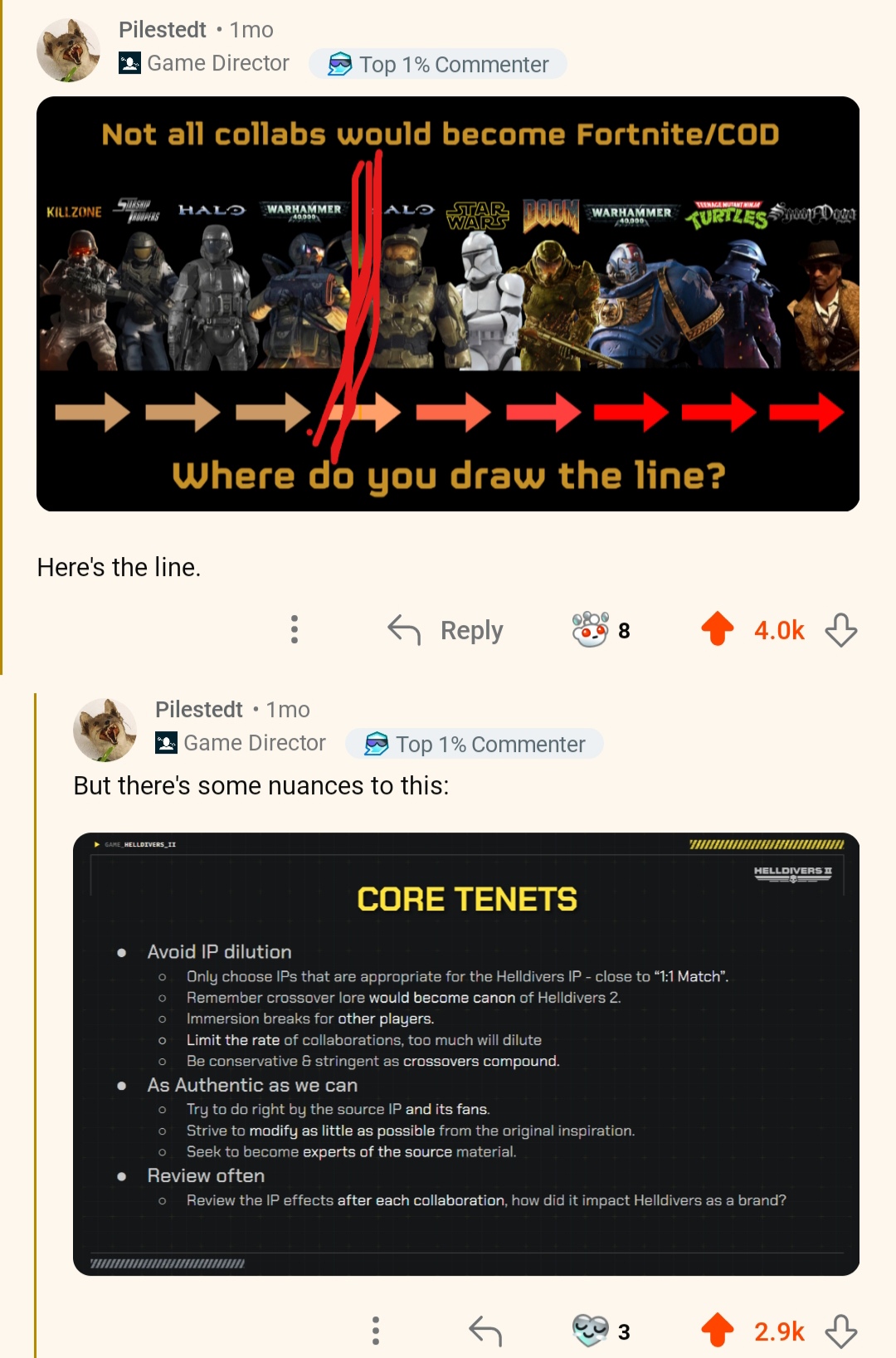The image size is (896, 1358).
Task: Open Pilestedt's avatar on the reply comment
Action: coord(105,730)
